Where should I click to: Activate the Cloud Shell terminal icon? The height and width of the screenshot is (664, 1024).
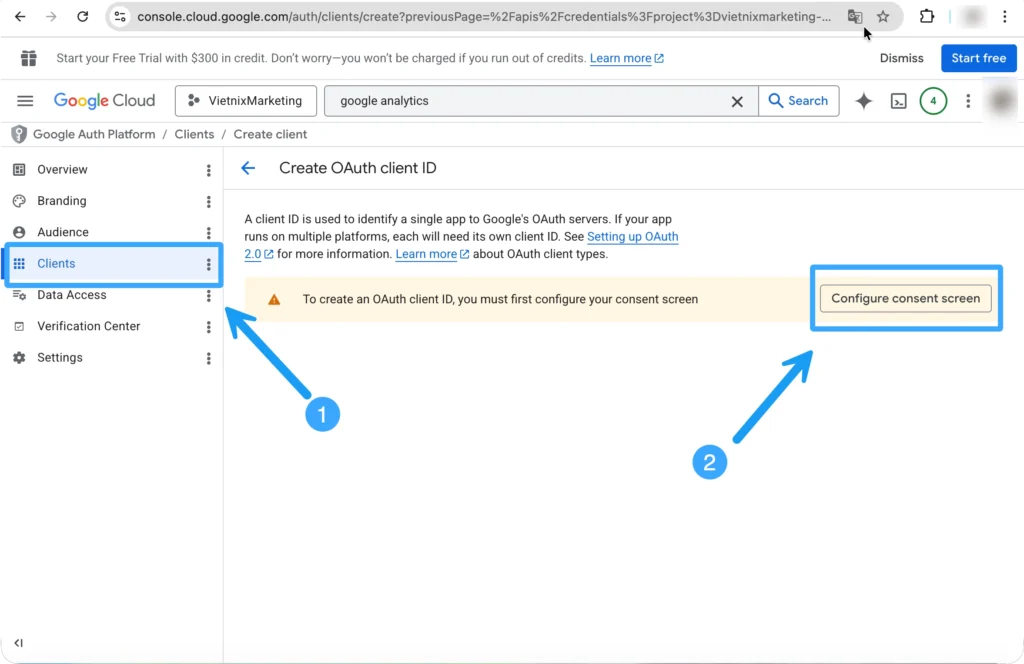point(898,100)
